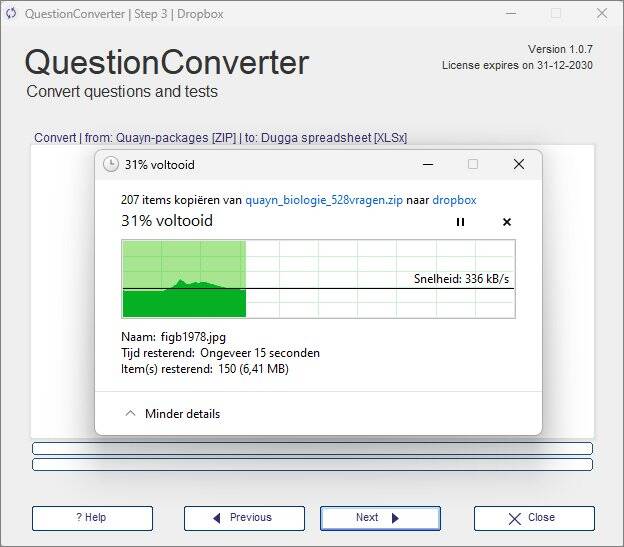Screen dimensions: 624x547
Task: Close the QuestionConverter window via title bar X
Action: (602, 13)
